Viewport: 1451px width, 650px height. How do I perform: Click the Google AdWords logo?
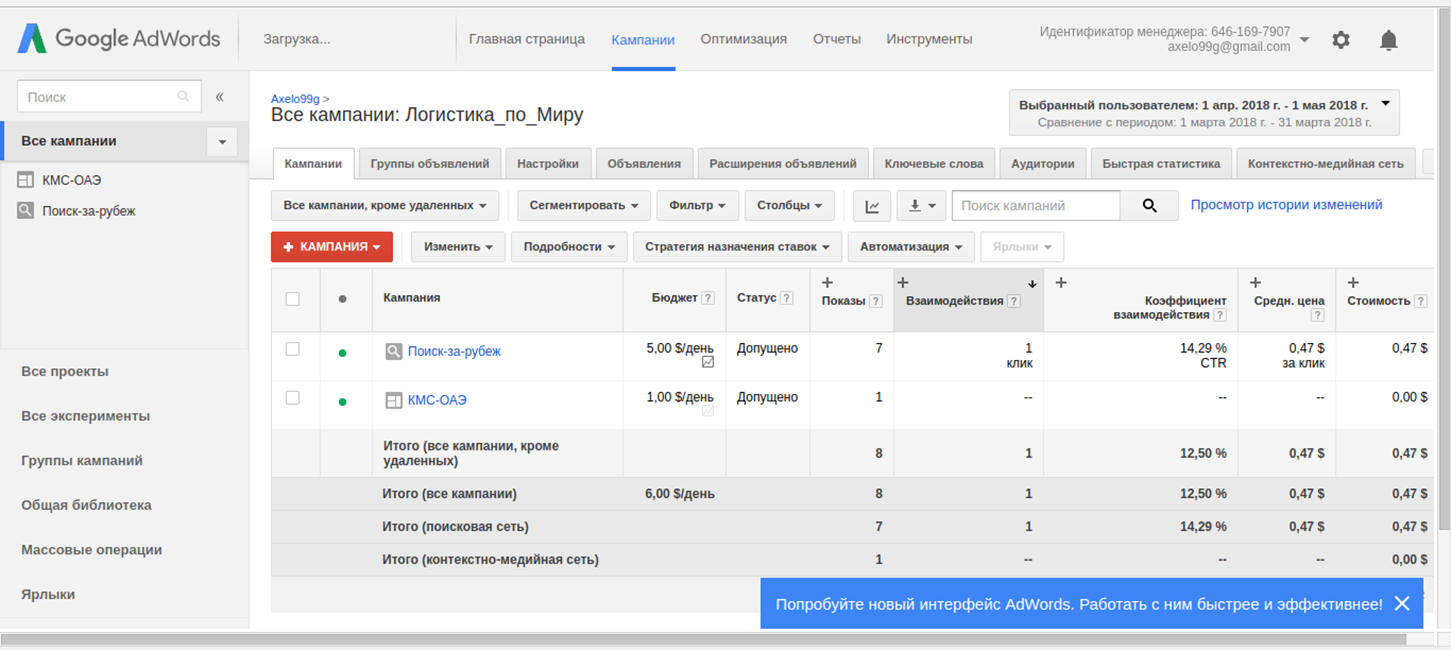tap(118, 39)
